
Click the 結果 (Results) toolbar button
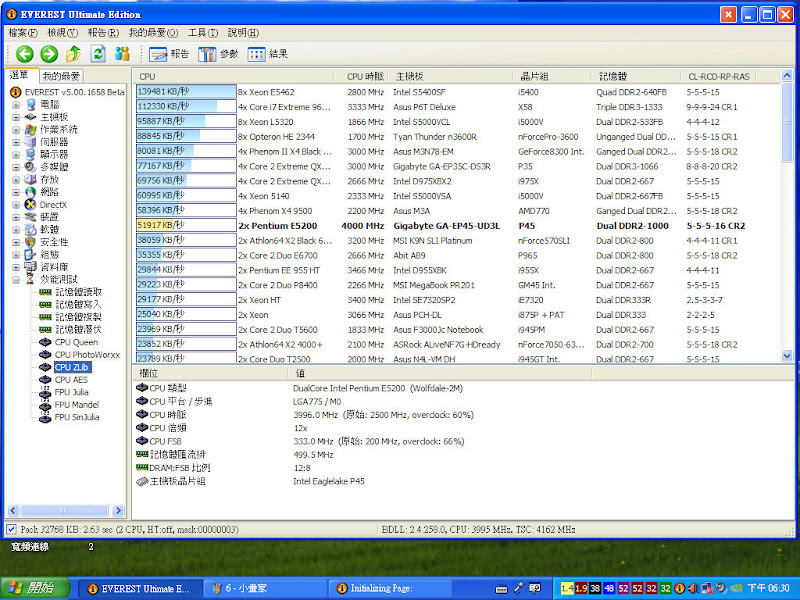pyautogui.click(x=268, y=54)
